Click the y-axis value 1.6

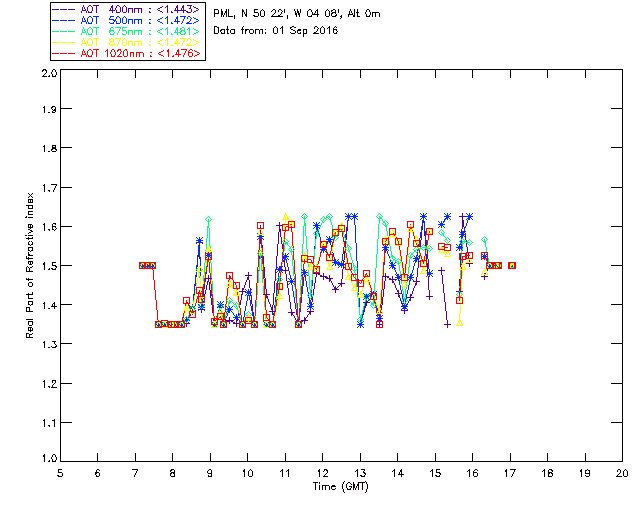49,227
